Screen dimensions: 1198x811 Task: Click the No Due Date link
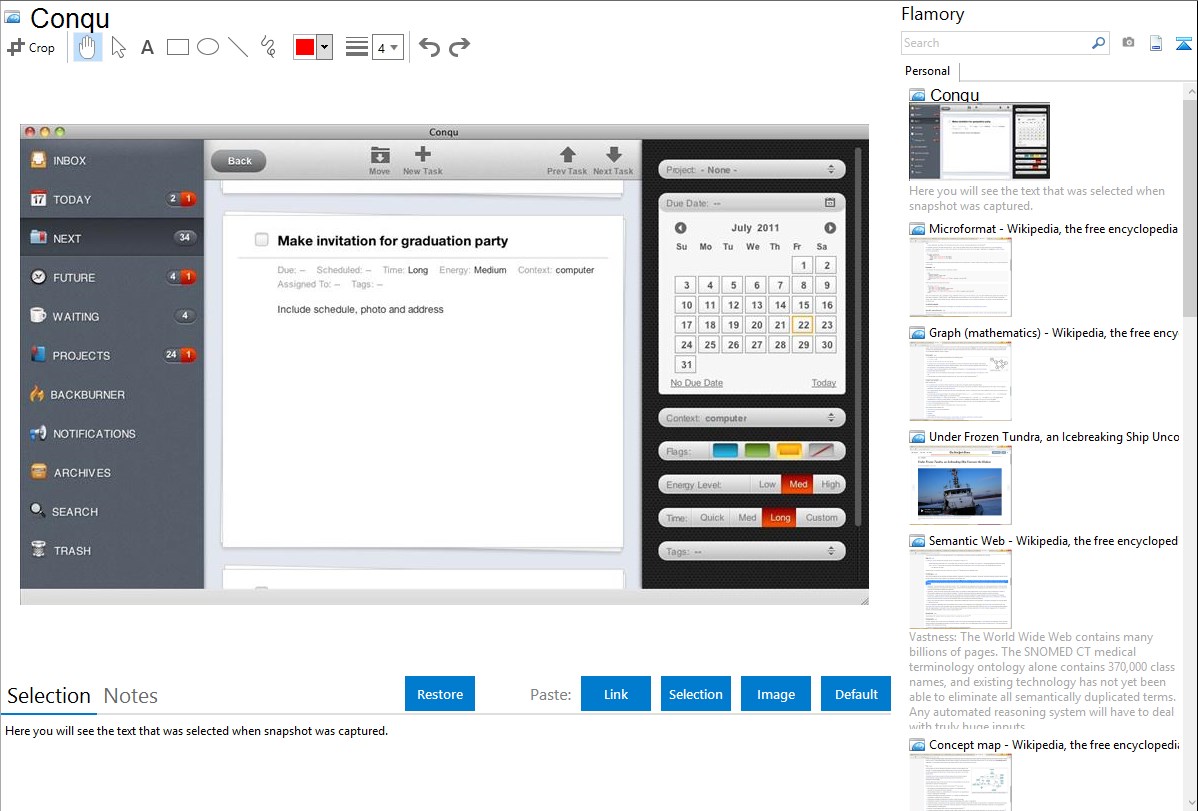pos(696,383)
